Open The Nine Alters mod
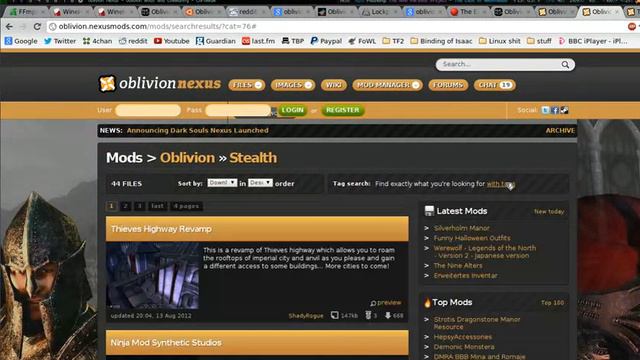Image resolution: width=640 pixels, height=360 pixels. coord(458,266)
